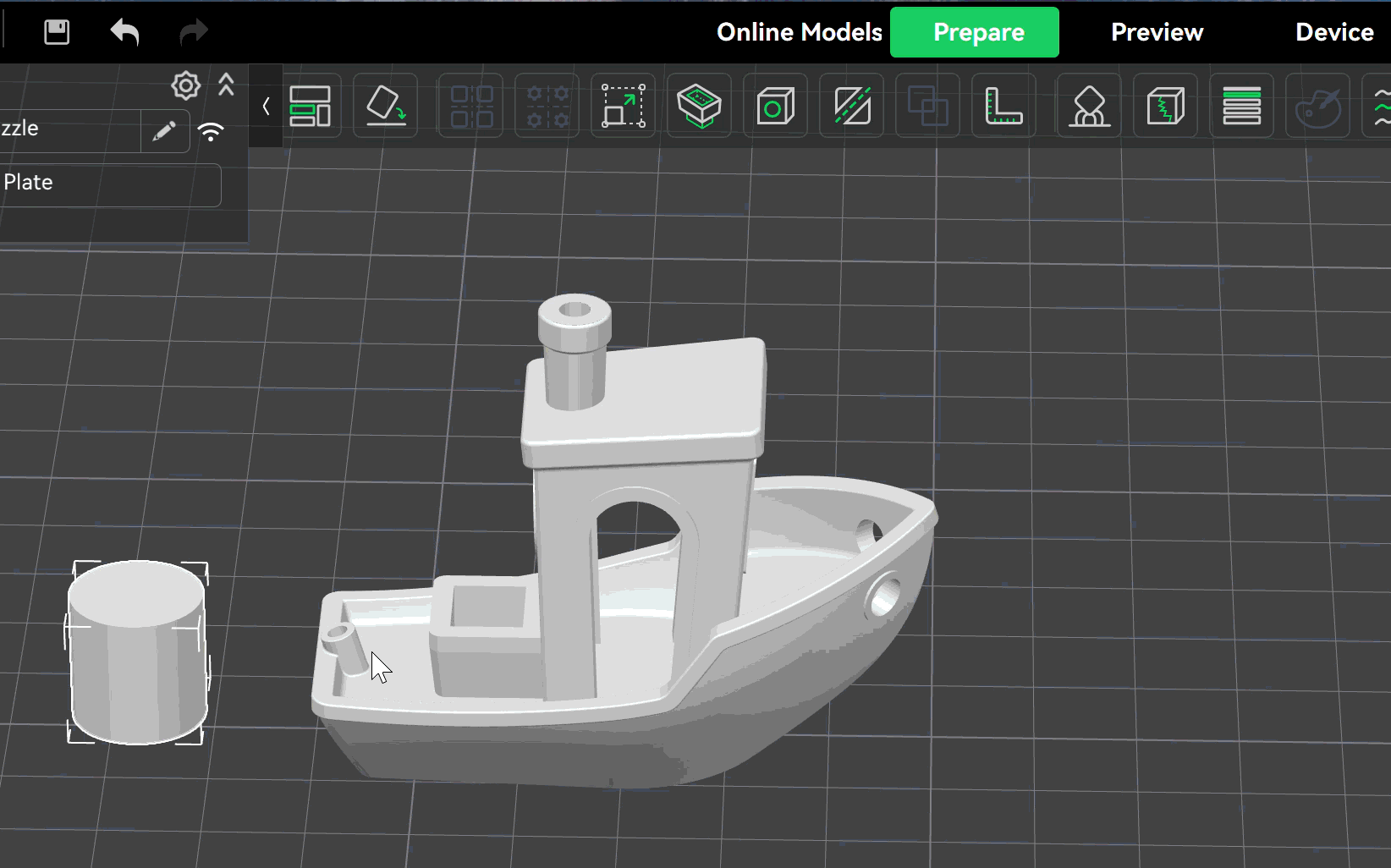Select the seam painting cube tool
1391x868 pixels.
point(1165,107)
